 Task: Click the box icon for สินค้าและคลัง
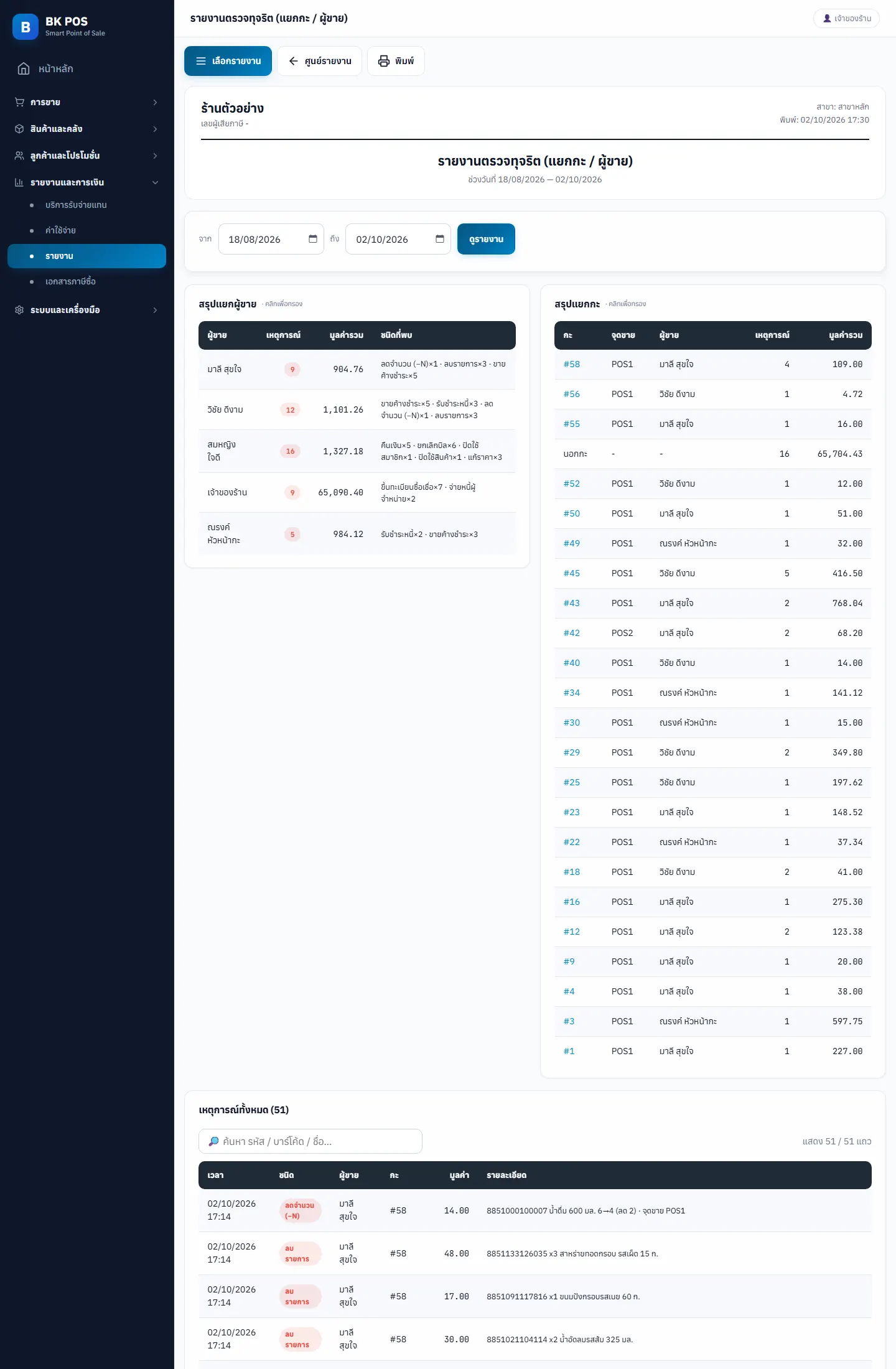click(19, 129)
